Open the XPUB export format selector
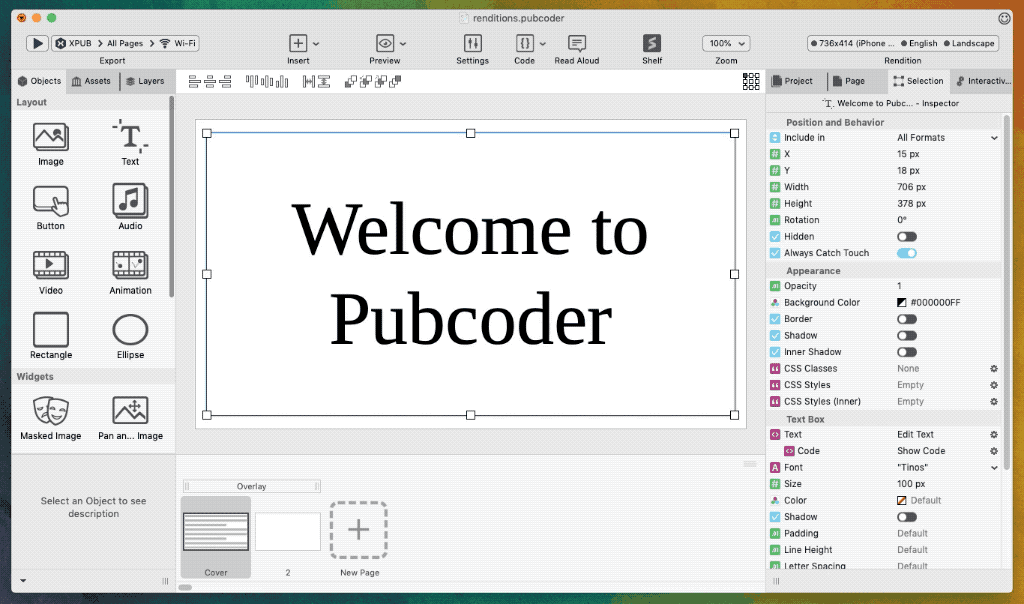Screen dimensions: 1024x604 [x=73, y=43]
